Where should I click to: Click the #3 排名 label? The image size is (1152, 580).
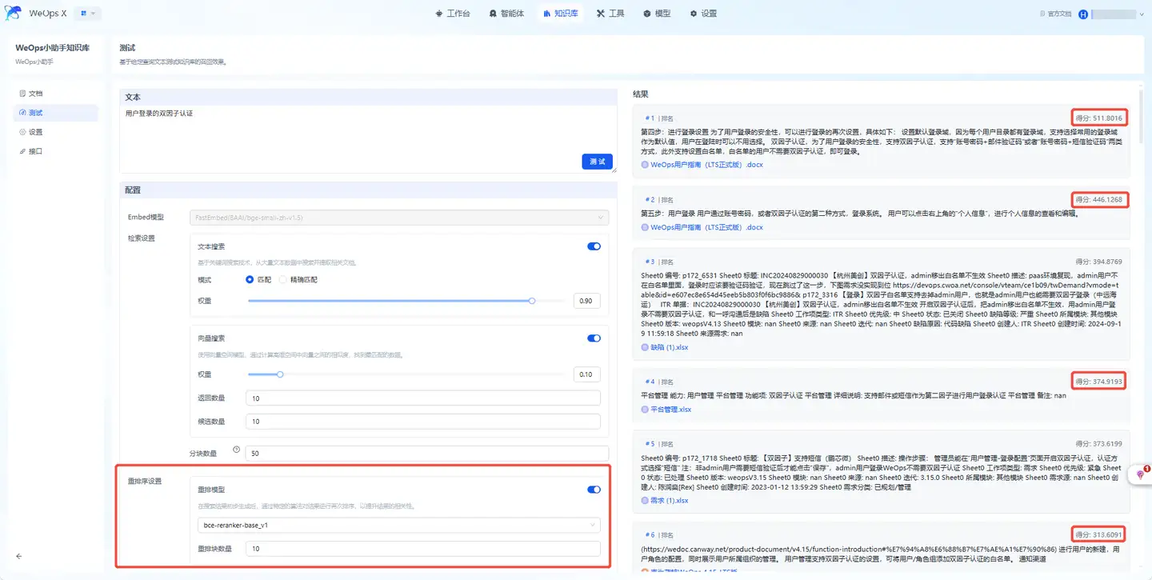point(659,262)
